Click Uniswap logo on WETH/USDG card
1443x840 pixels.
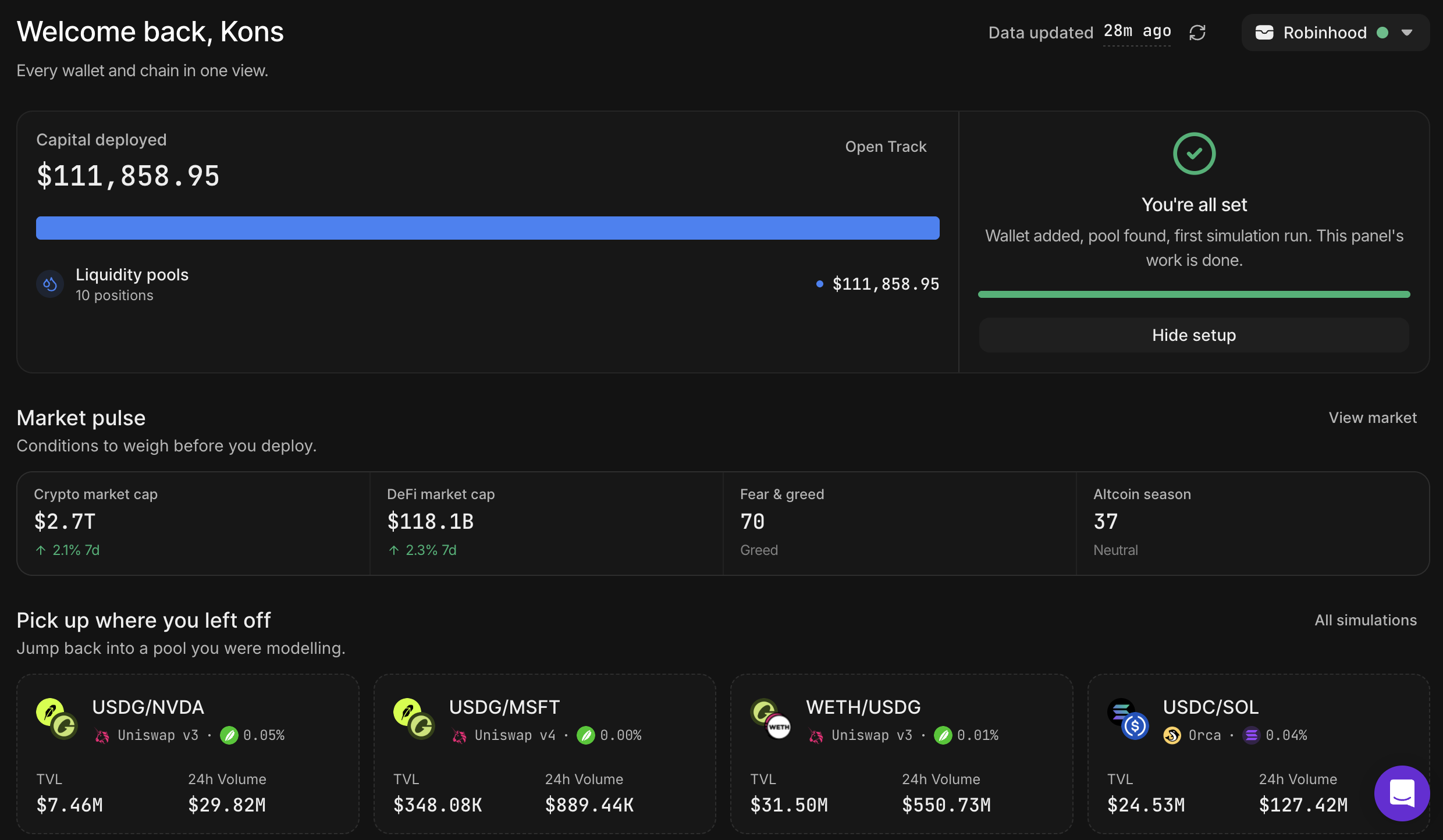(816, 736)
